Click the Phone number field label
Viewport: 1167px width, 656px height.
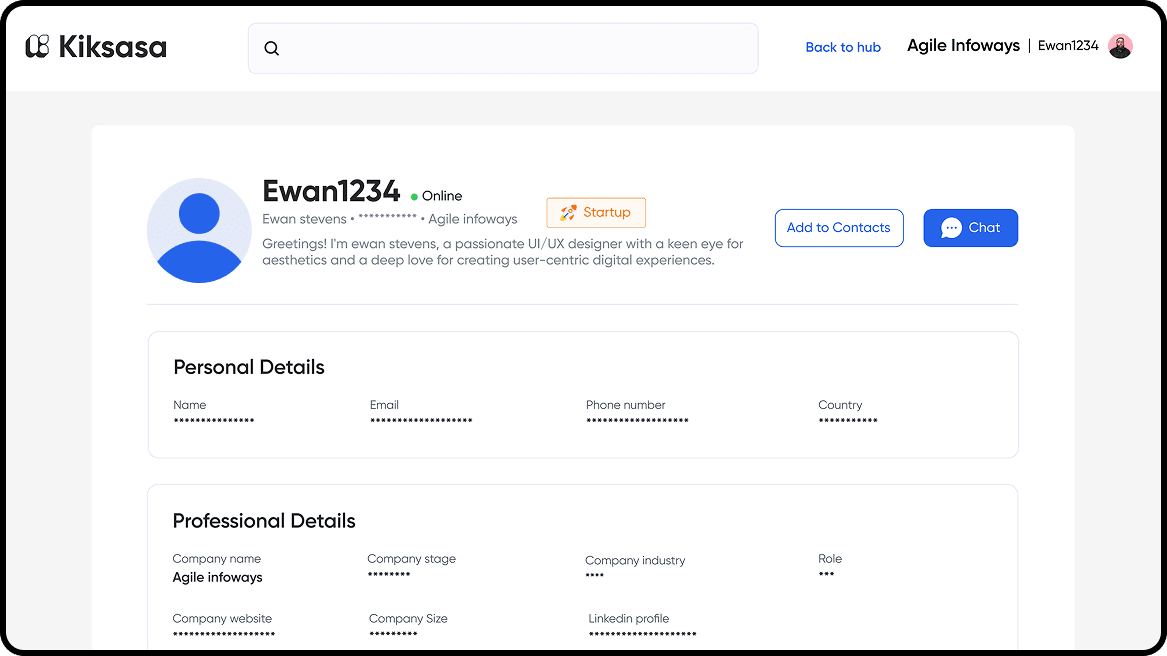[x=626, y=405]
